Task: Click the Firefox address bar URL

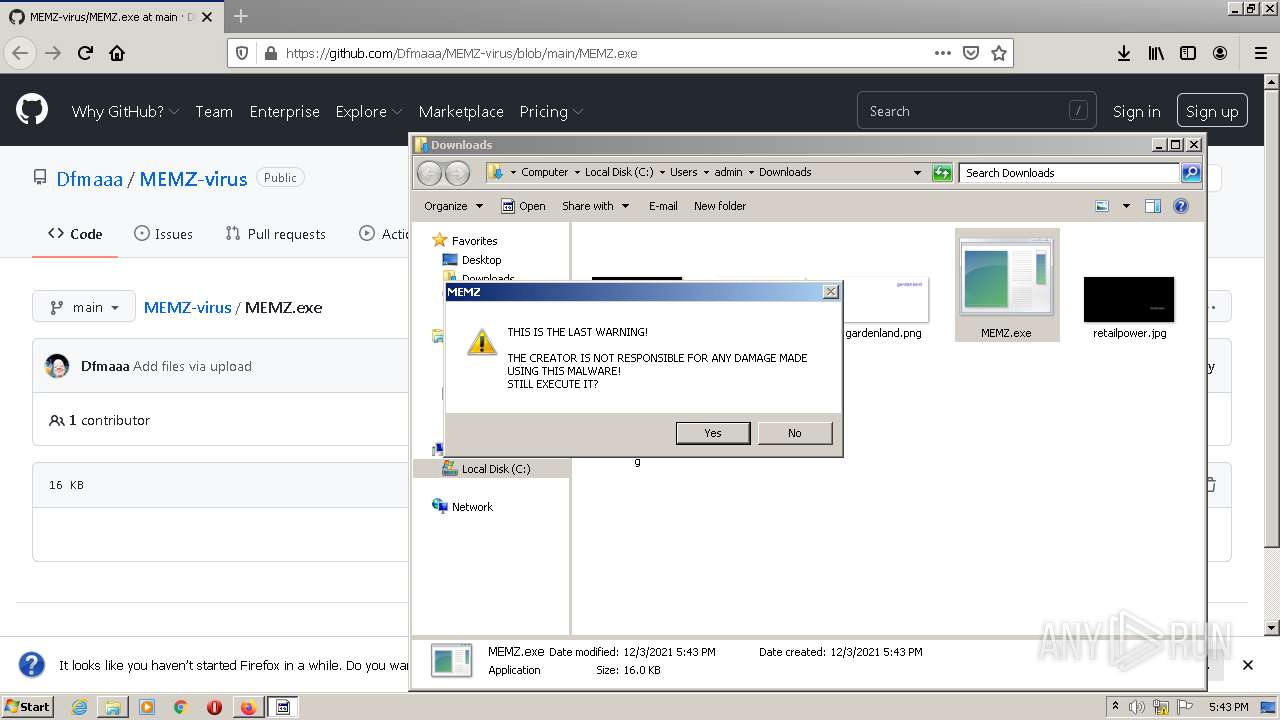Action: click(x=461, y=53)
